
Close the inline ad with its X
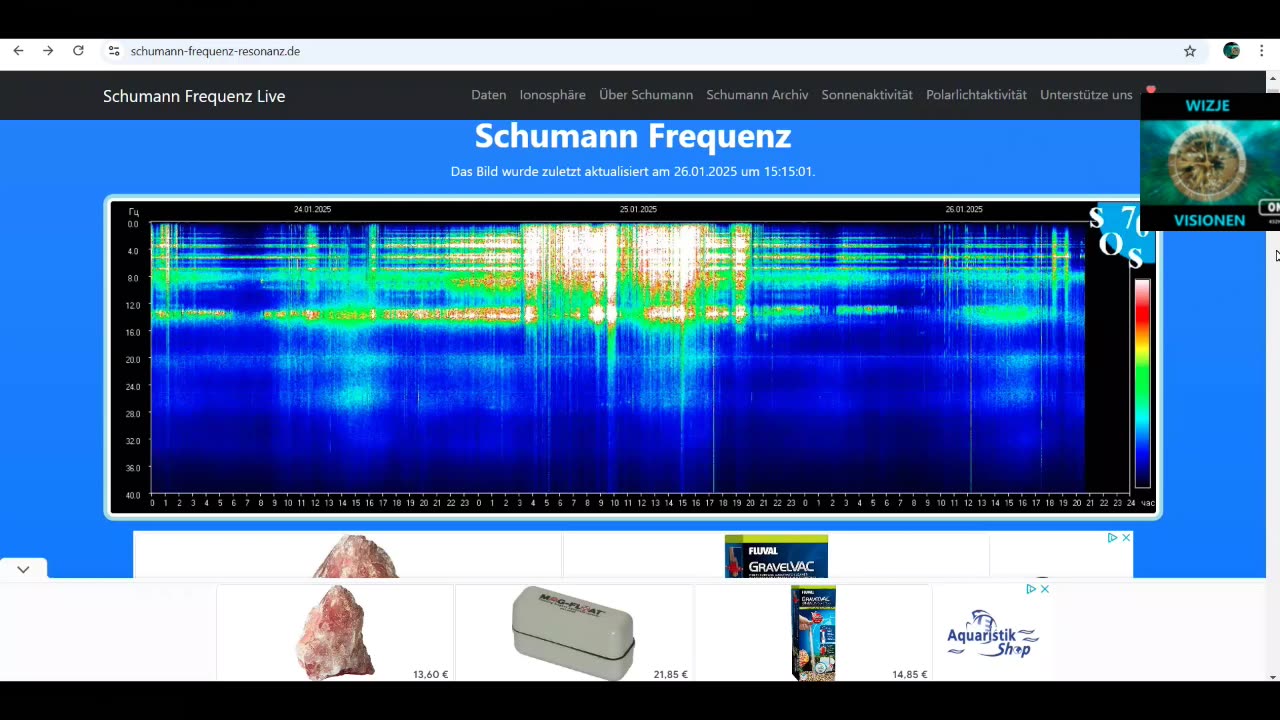click(1126, 537)
